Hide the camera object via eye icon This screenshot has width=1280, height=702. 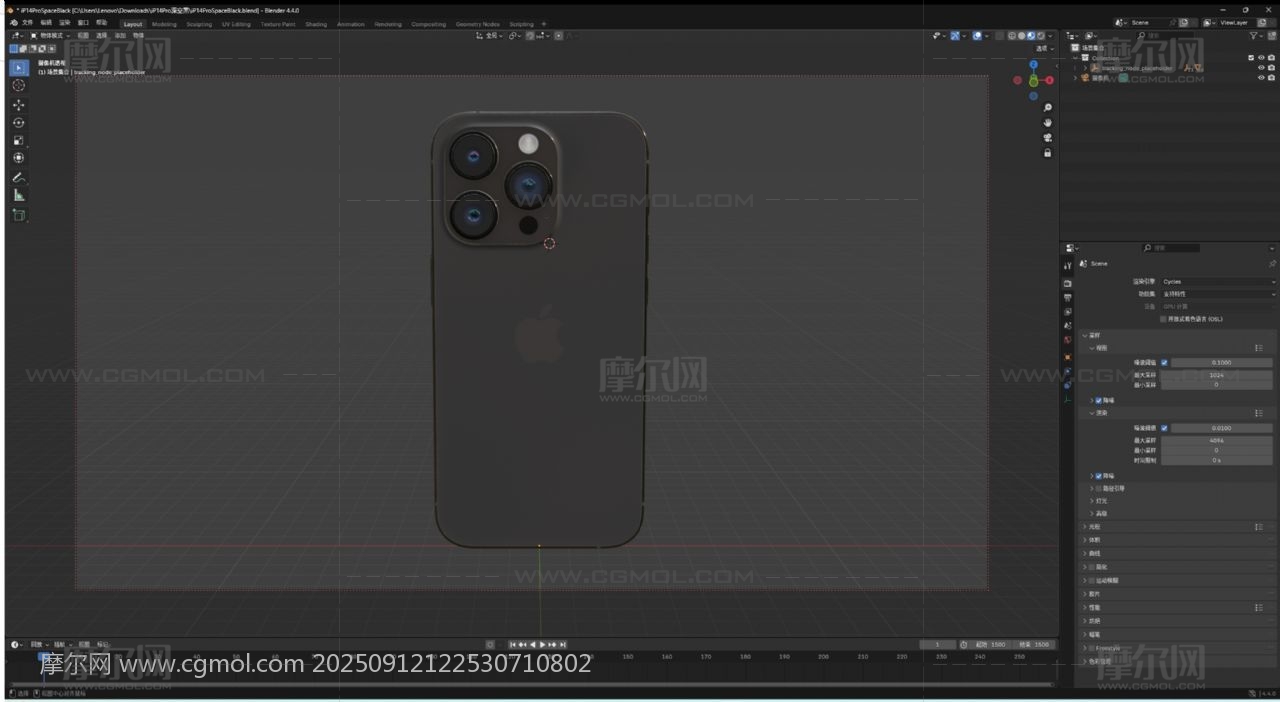pyautogui.click(x=1261, y=78)
